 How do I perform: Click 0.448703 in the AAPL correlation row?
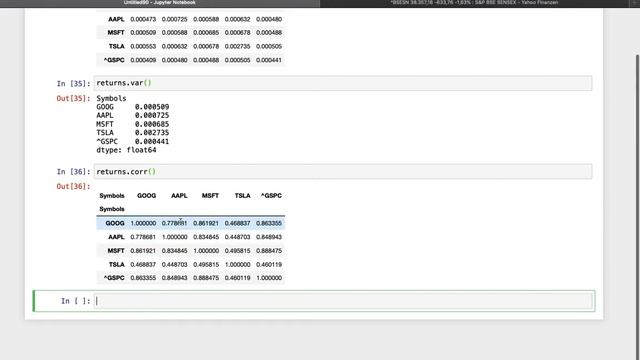(237, 237)
